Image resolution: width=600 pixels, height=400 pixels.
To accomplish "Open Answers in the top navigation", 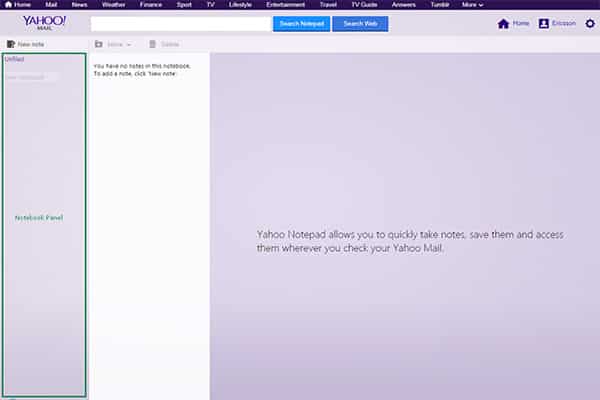I will [404, 5].
